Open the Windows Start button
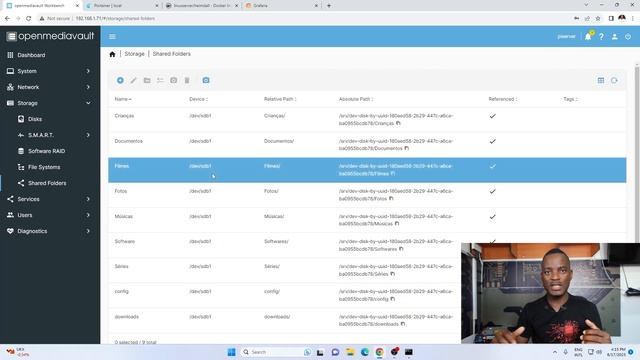This screenshot has height=360, width=640. click(x=231, y=352)
